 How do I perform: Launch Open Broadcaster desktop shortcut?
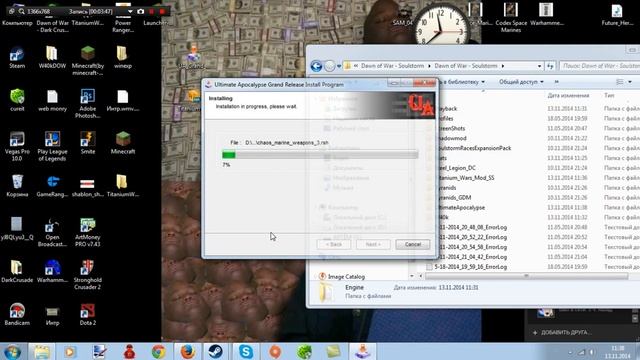pyautogui.click(x=52, y=233)
